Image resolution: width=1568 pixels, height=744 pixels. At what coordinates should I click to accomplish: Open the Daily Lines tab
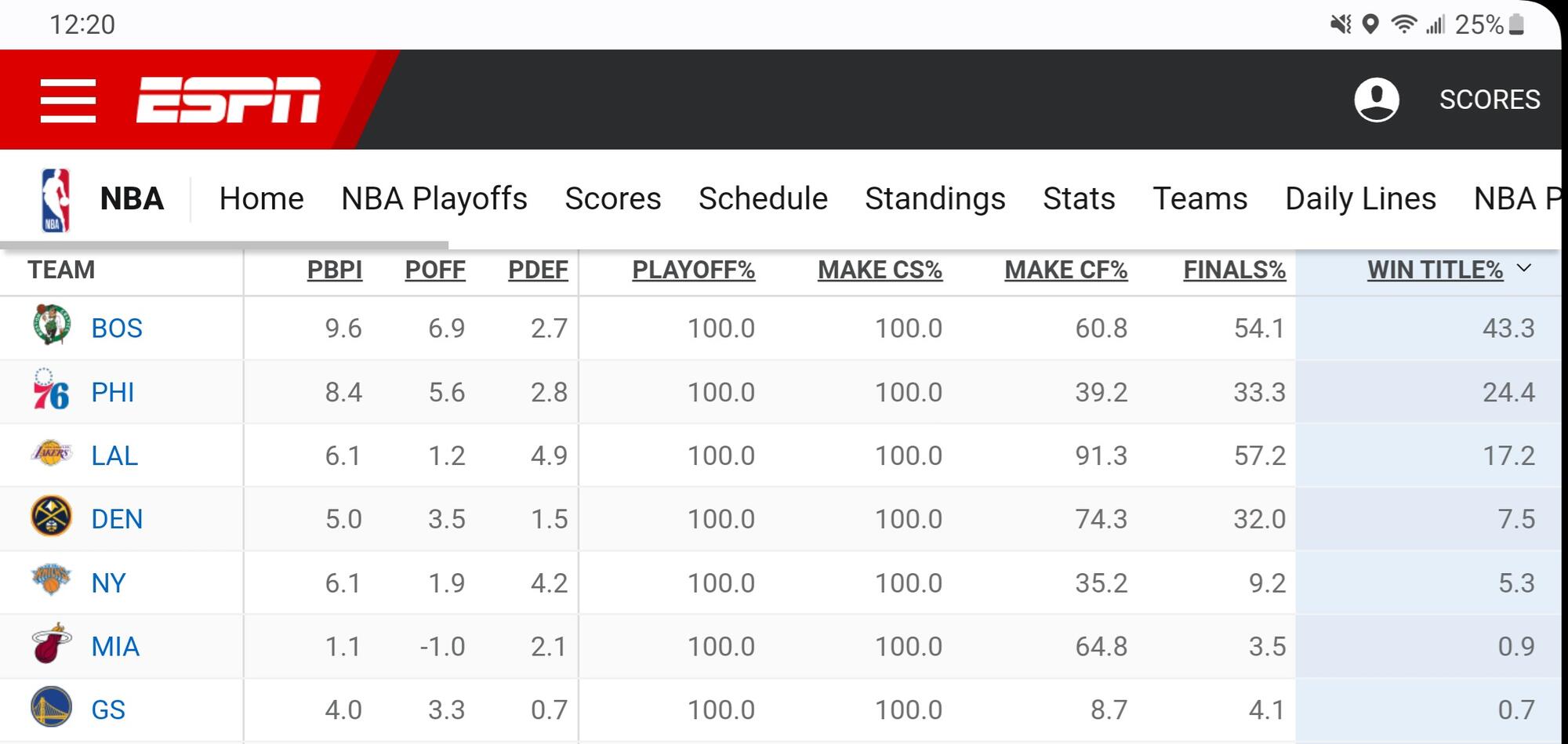tap(1360, 199)
